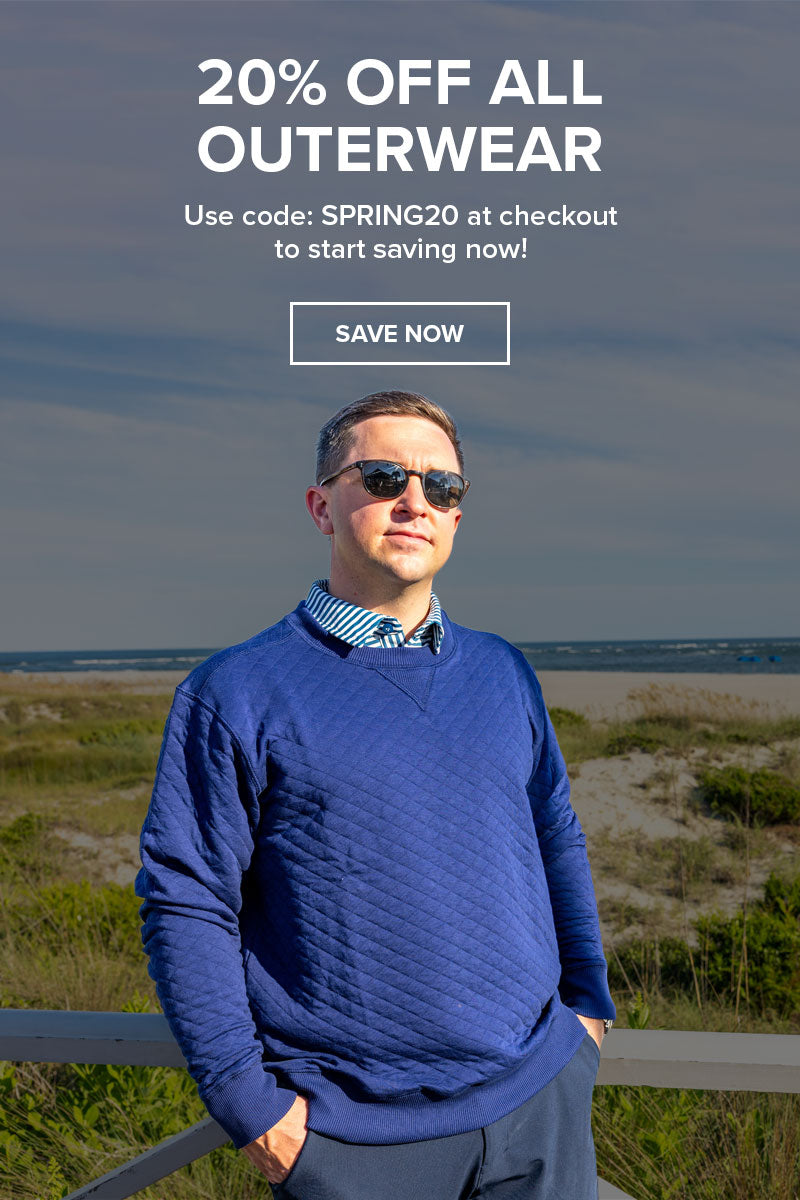Click the ocean waves on the horizon
800x1200 pixels.
point(660,656)
